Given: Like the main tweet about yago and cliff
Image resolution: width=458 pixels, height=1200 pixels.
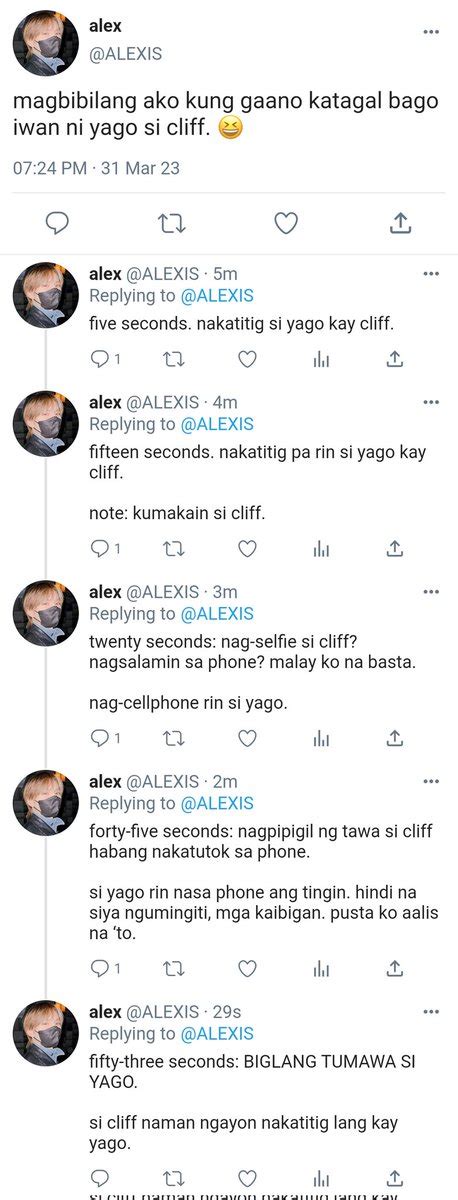Looking at the screenshot, I should [286, 223].
